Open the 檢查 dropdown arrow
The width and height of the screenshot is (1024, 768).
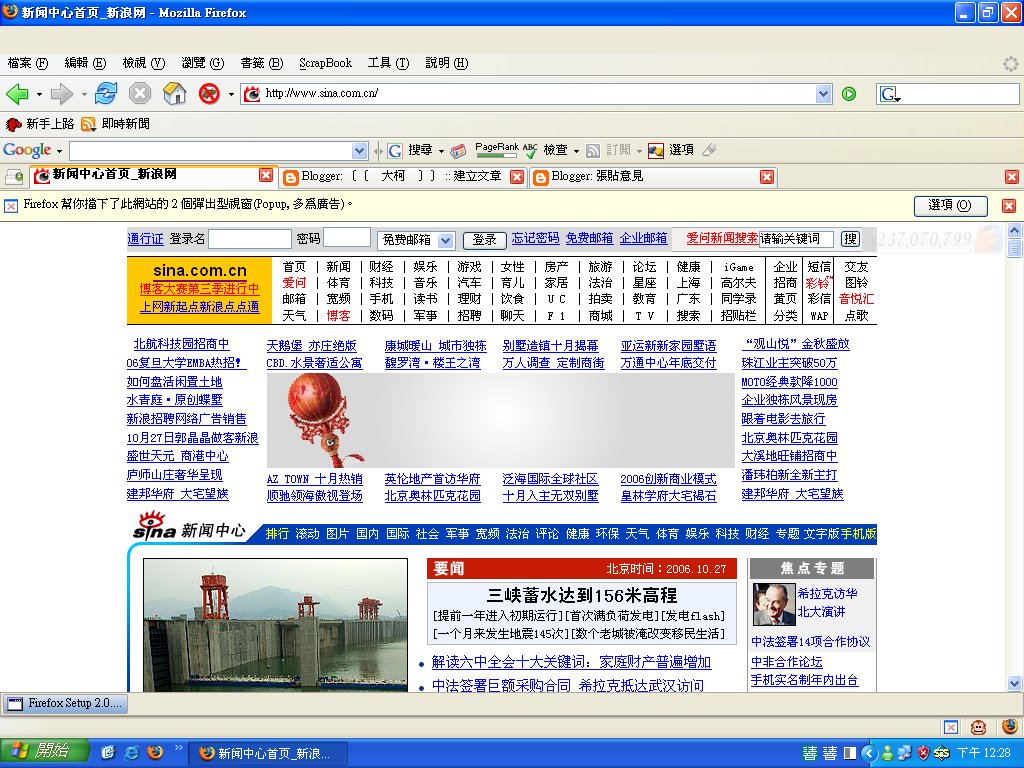click(576, 152)
